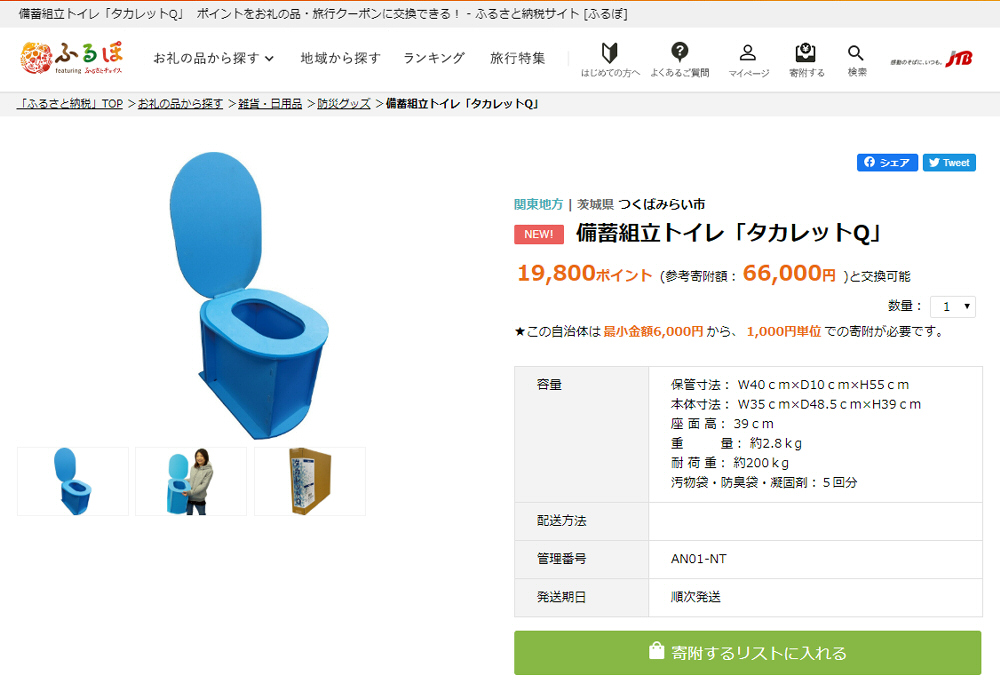The image size is (1000, 683).
Task: Go to「ふるさと納税」TOP breadcrumb
Action: click(70, 103)
